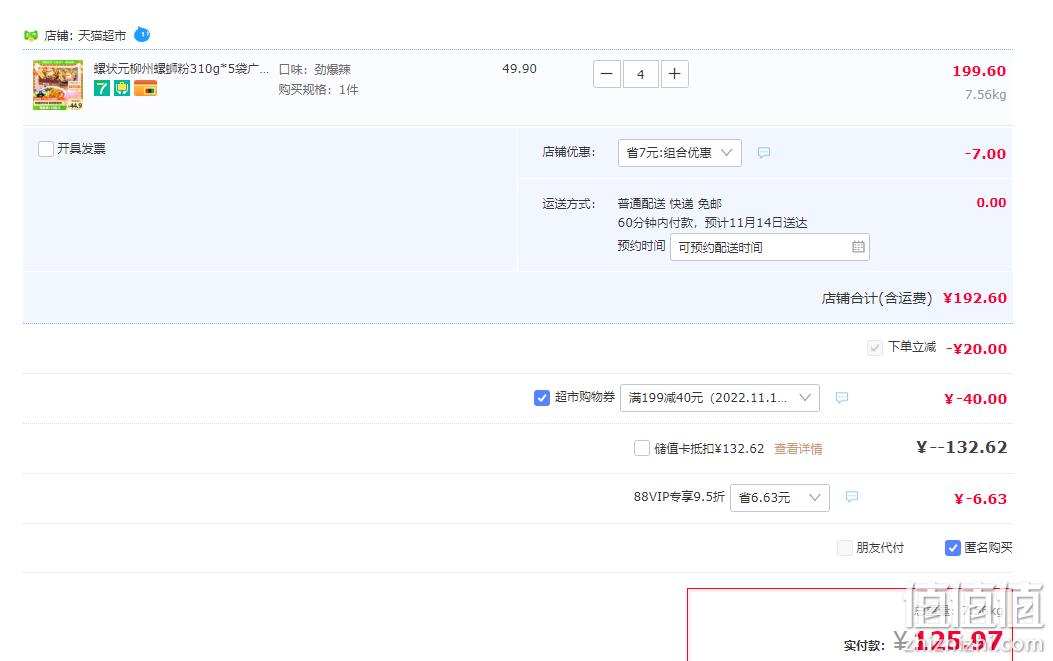Click the 店铺: 天猫超市 store name
This screenshot has height=661, width=1053.
[85, 36]
